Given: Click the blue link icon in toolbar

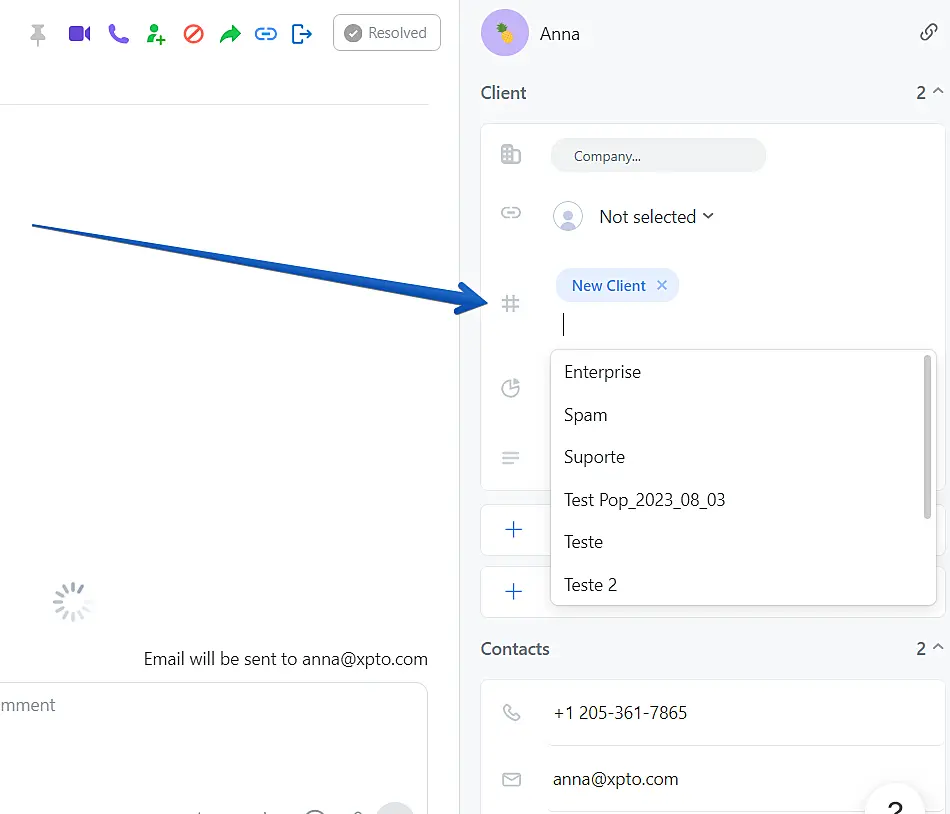Looking at the screenshot, I should [265, 34].
